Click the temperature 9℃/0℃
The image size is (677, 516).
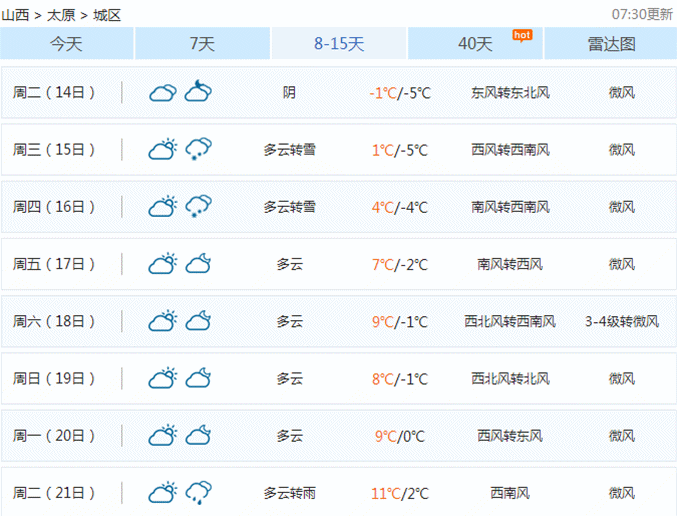click(400, 436)
